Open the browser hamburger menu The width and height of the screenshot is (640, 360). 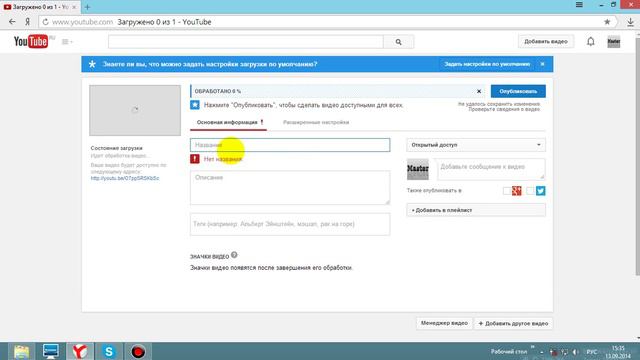[x=579, y=5]
